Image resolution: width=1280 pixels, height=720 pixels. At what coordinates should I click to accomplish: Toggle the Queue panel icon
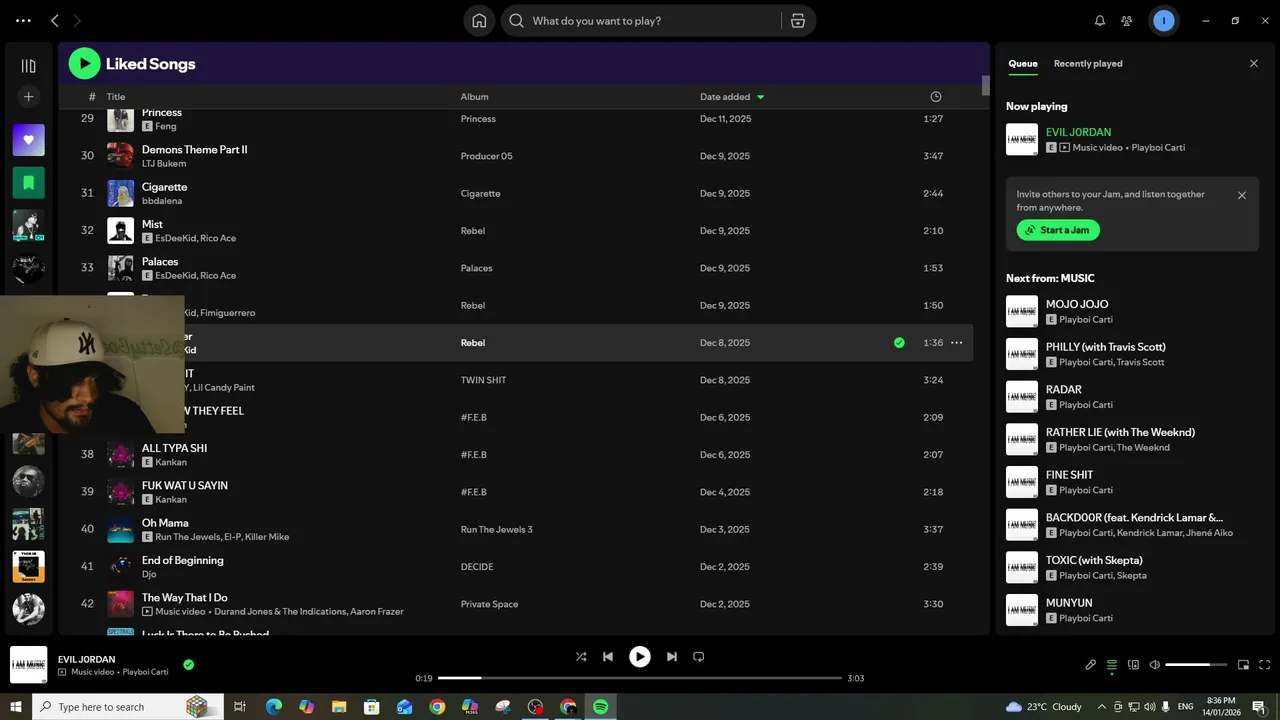(x=1112, y=665)
